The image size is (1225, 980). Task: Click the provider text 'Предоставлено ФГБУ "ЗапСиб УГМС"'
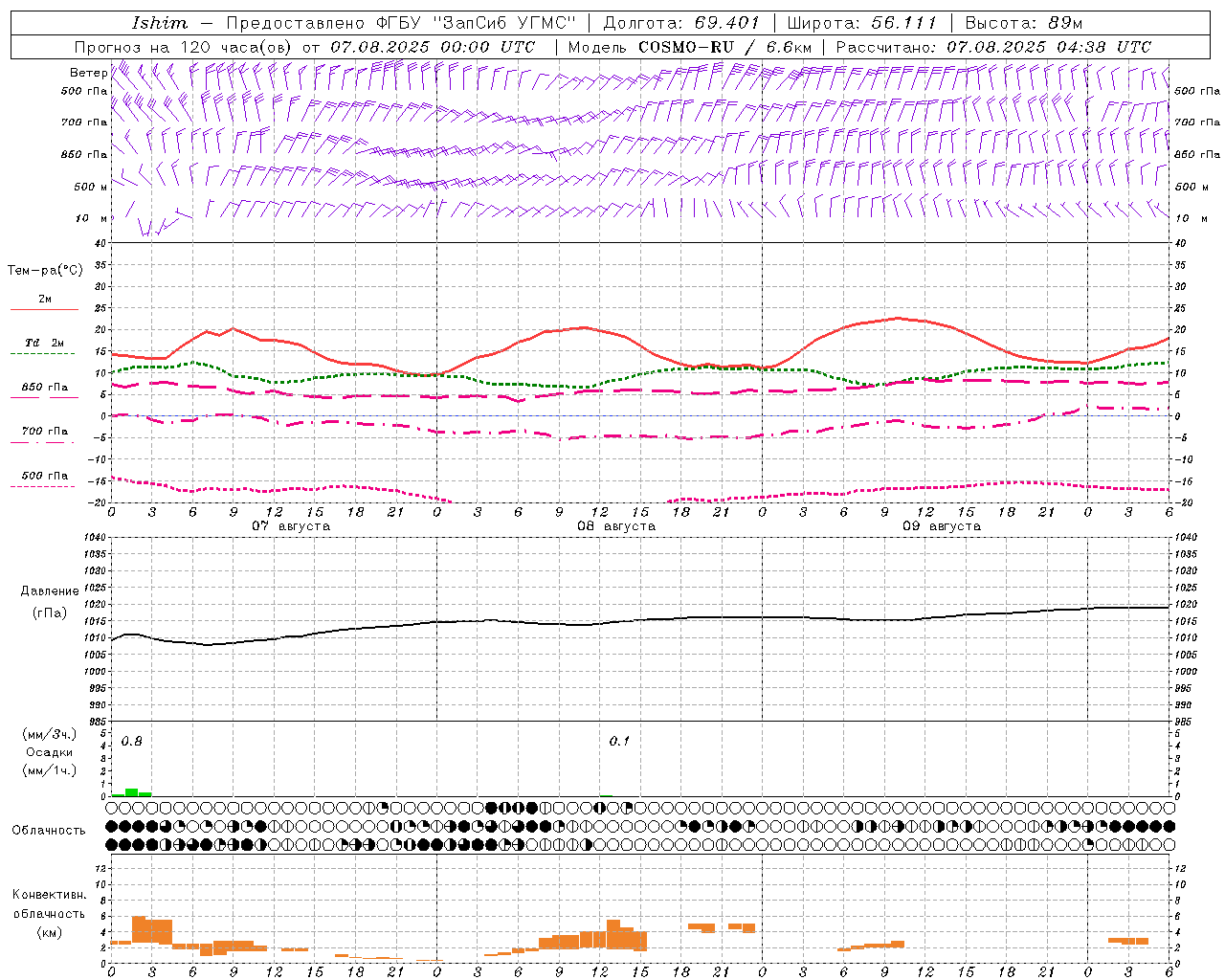(x=401, y=23)
